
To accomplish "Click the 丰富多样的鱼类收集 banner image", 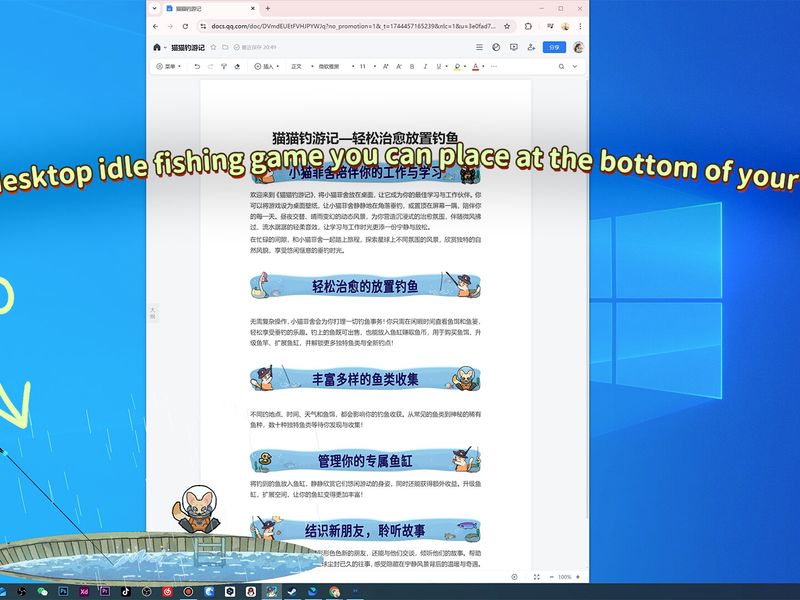I will (x=365, y=379).
